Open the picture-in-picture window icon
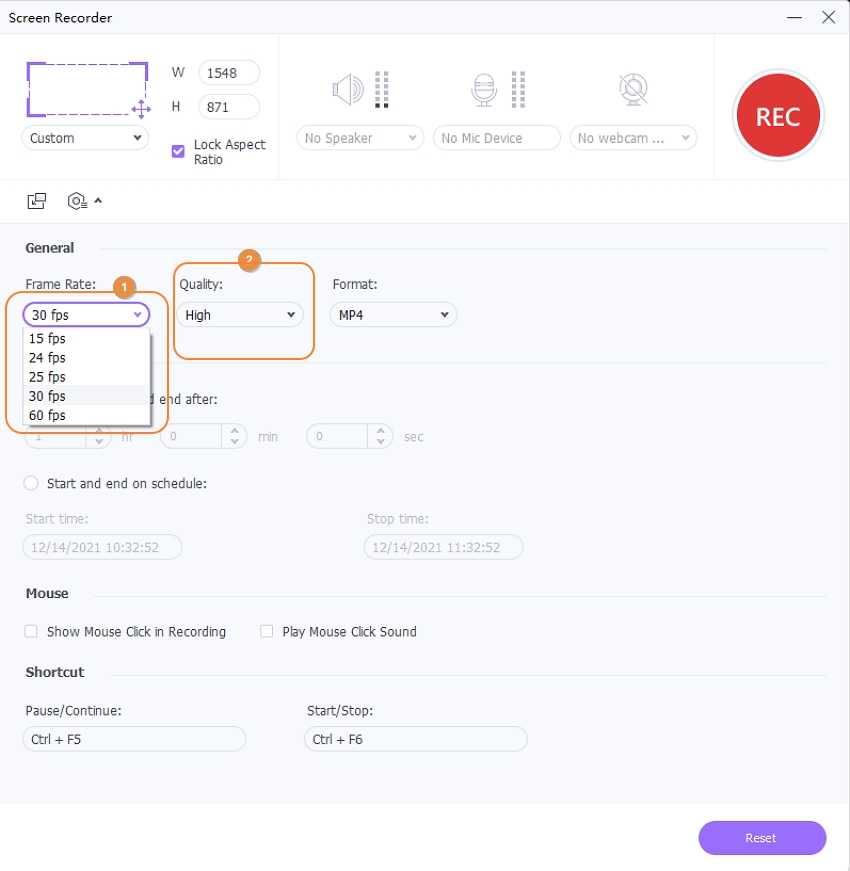This screenshot has width=850, height=871. pyautogui.click(x=37, y=201)
